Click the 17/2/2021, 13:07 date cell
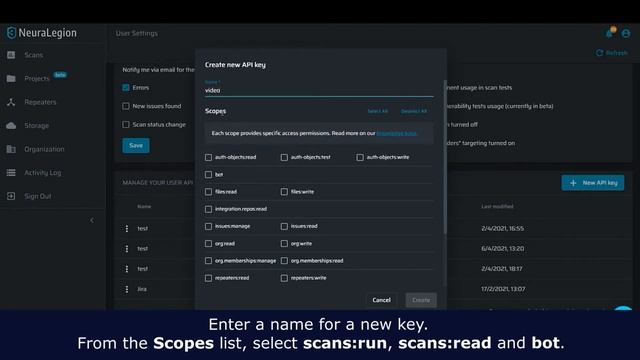The width and height of the screenshot is (640, 360). [503, 289]
